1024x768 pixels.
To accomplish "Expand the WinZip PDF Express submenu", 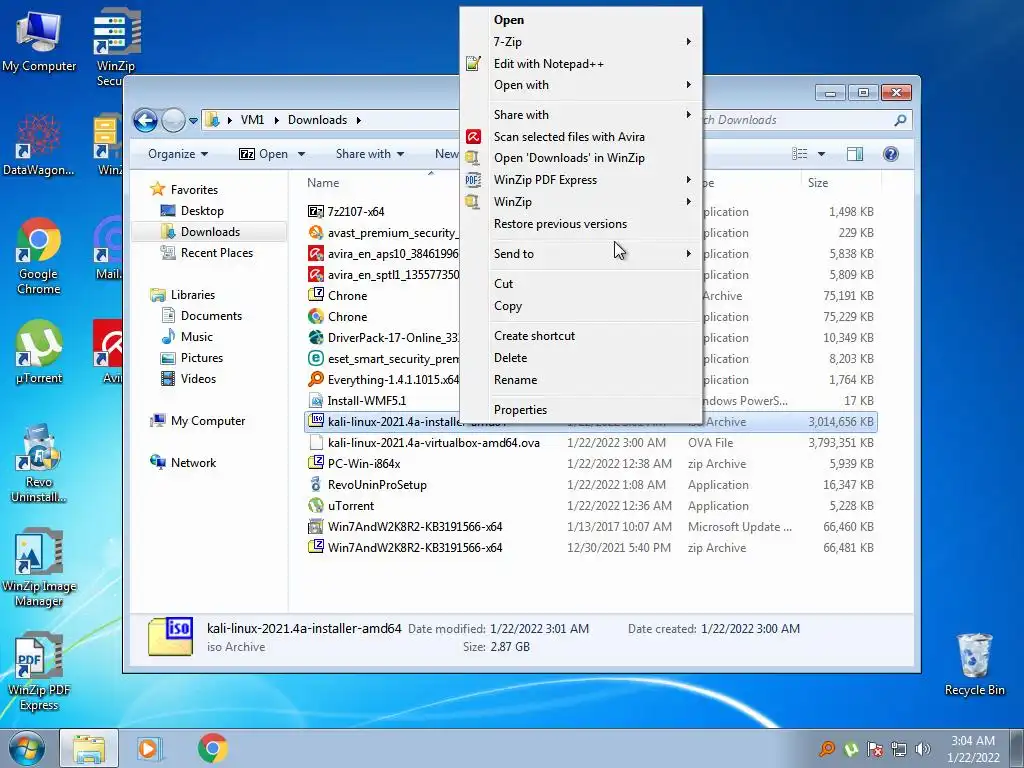I will click(x=581, y=180).
